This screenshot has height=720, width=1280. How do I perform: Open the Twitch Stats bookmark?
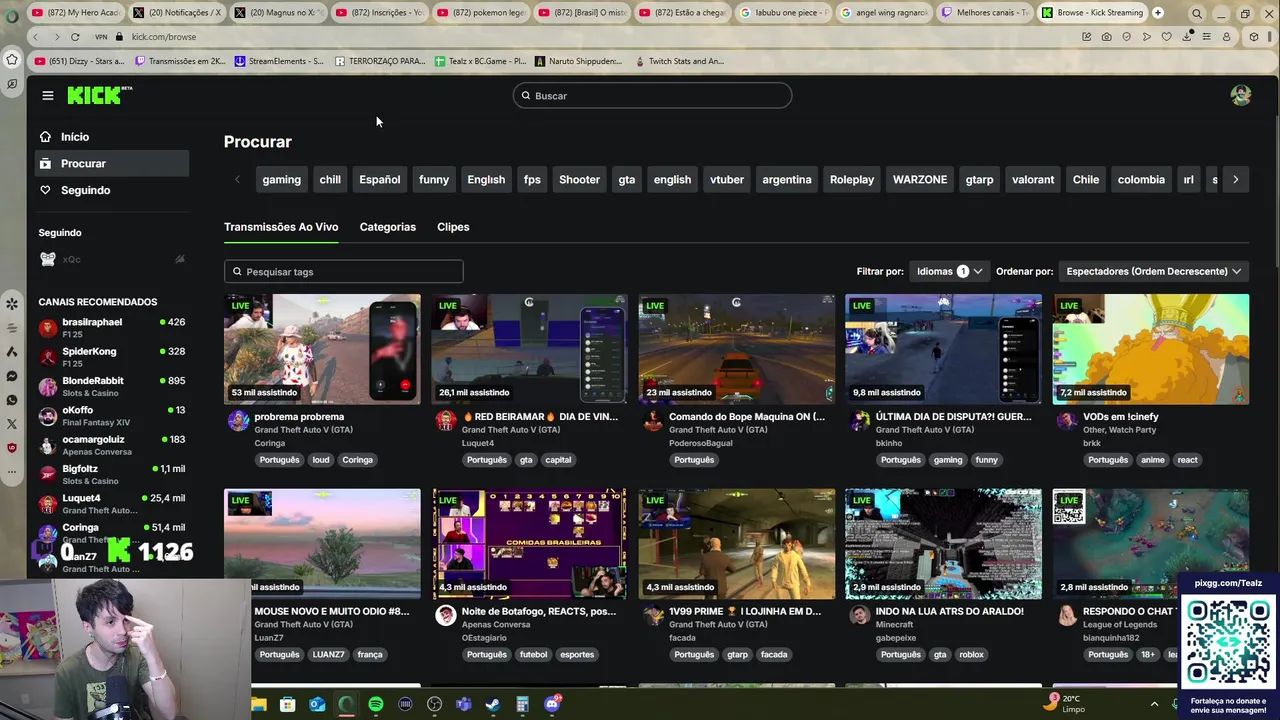click(x=680, y=61)
